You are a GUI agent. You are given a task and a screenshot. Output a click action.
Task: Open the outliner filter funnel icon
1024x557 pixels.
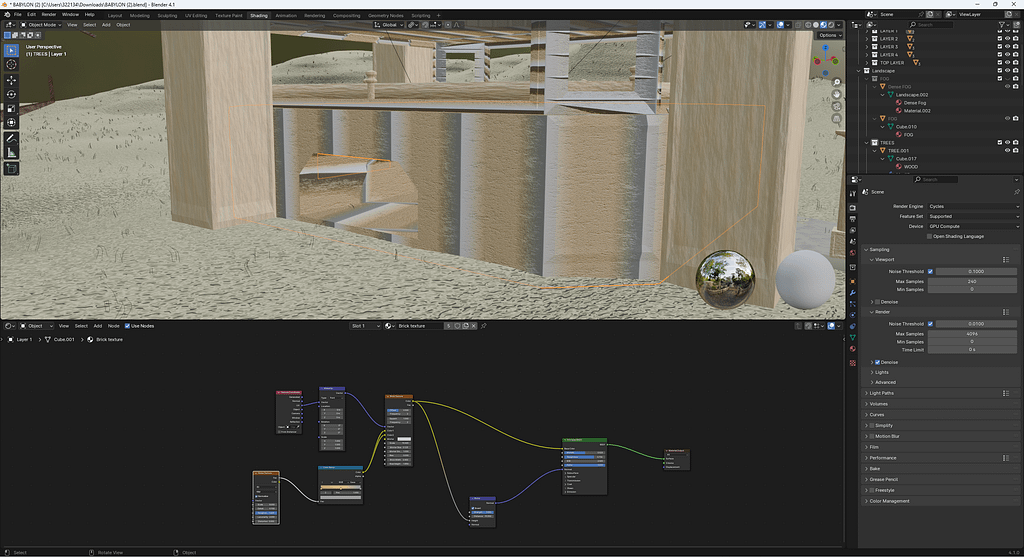(1000, 25)
